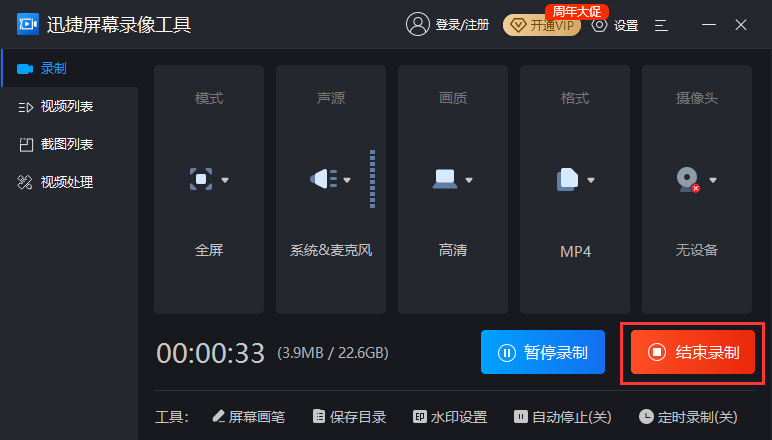Click the audio volume level meter
Image resolution: width=772 pixels, height=440 pixels.
click(x=372, y=180)
